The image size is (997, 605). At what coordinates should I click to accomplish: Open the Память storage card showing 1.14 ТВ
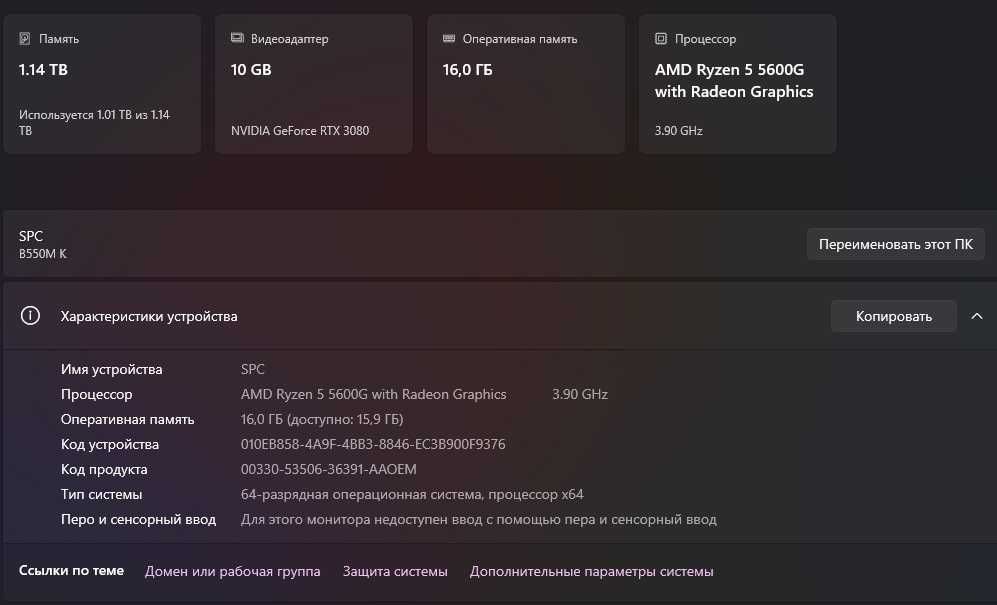point(102,84)
